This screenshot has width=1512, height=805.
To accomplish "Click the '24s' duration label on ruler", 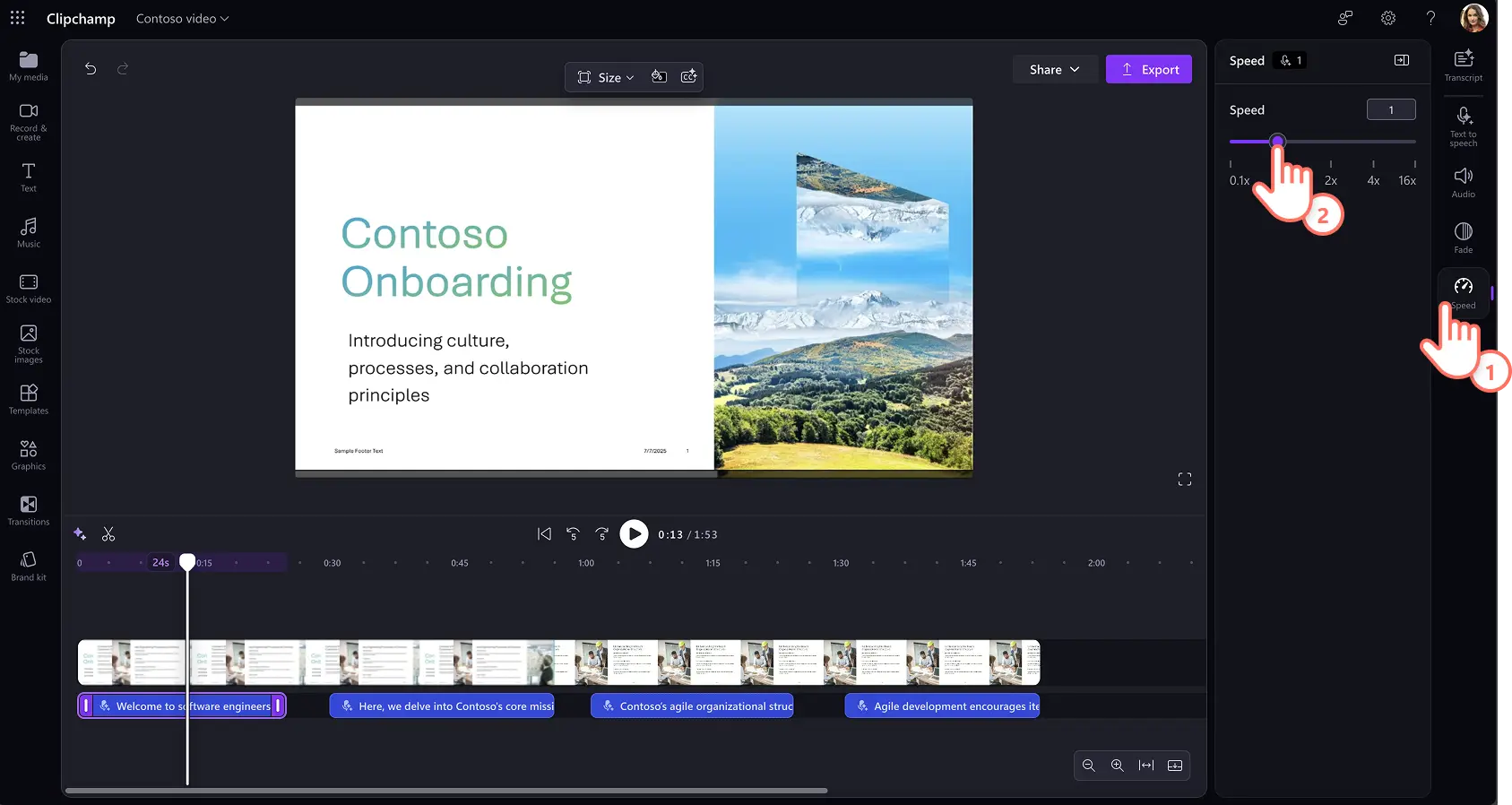I will coord(160,562).
